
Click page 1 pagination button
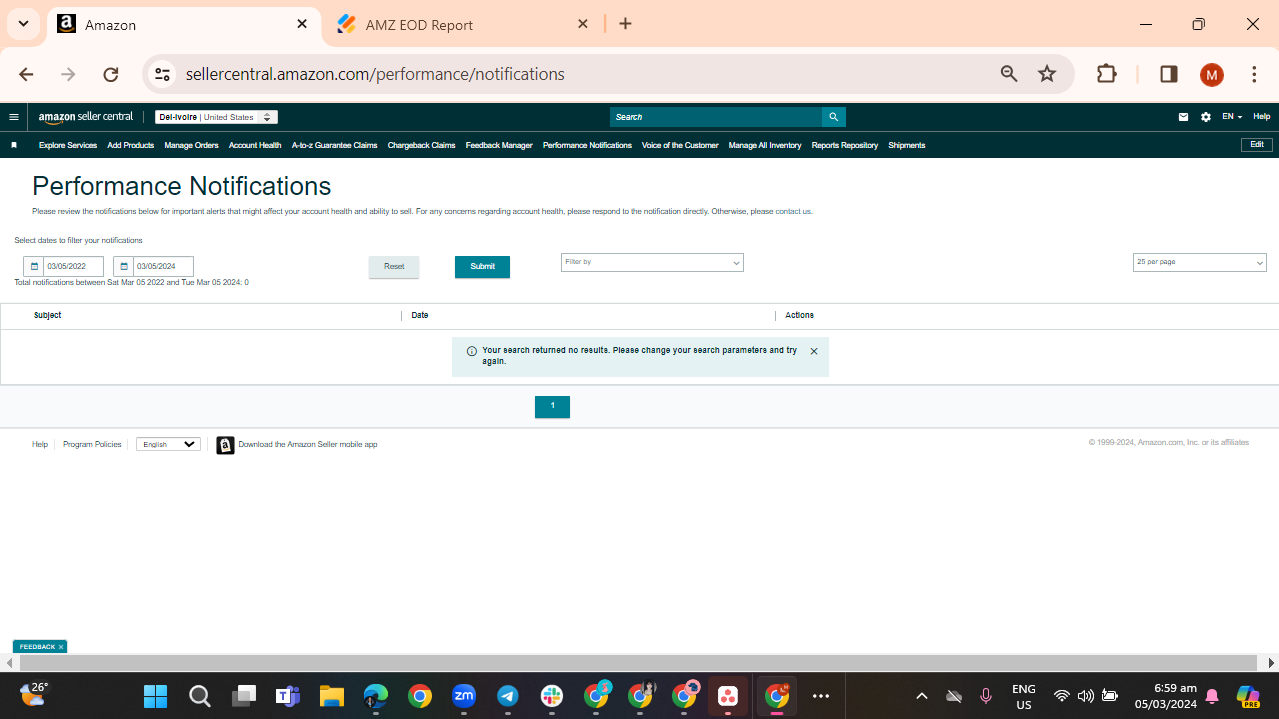552,406
